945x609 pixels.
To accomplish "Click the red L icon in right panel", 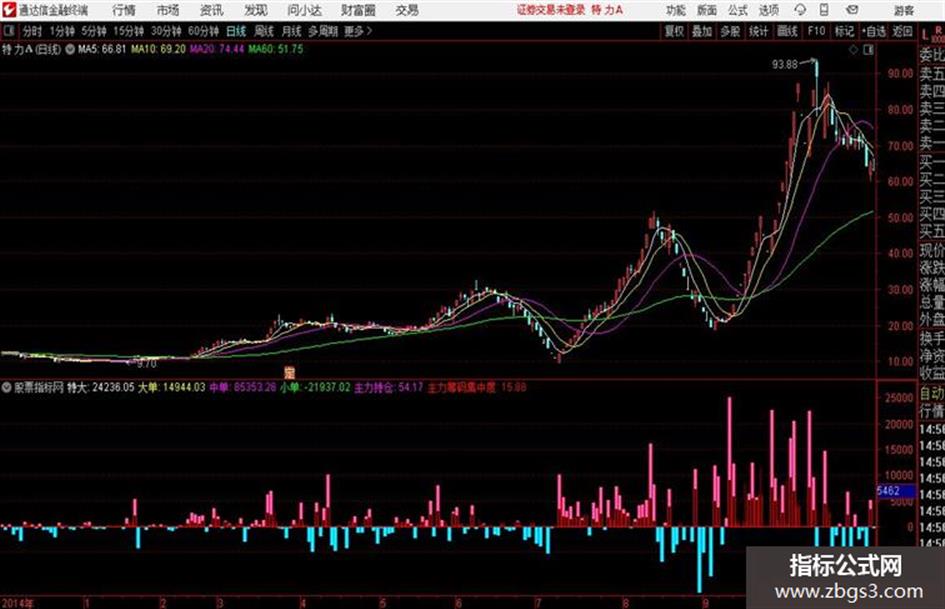I will 925,34.
